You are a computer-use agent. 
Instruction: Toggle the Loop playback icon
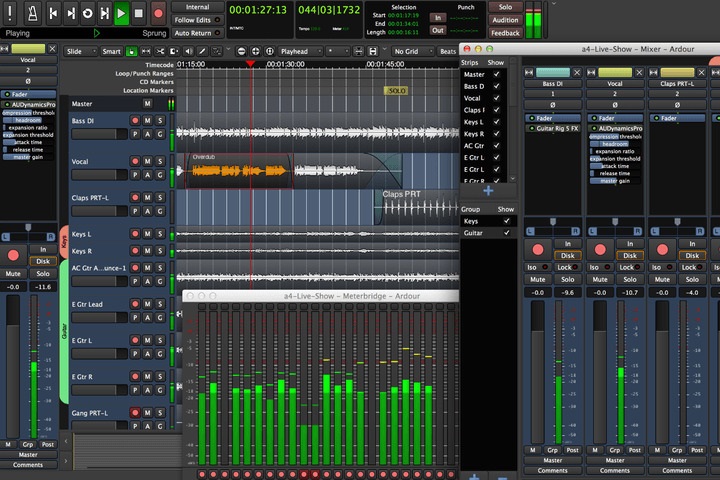(x=87, y=13)
